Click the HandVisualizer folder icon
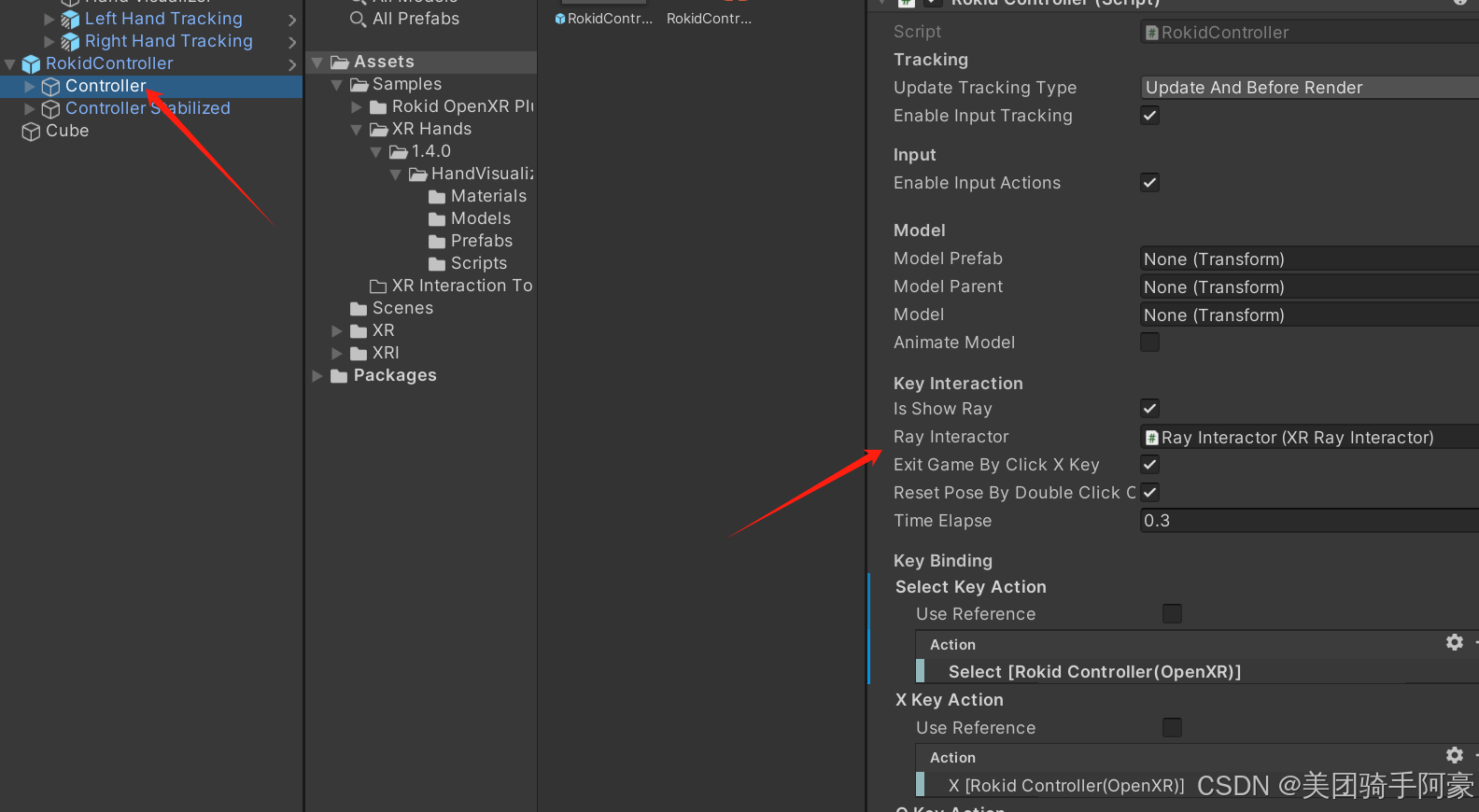 [418, 175]
